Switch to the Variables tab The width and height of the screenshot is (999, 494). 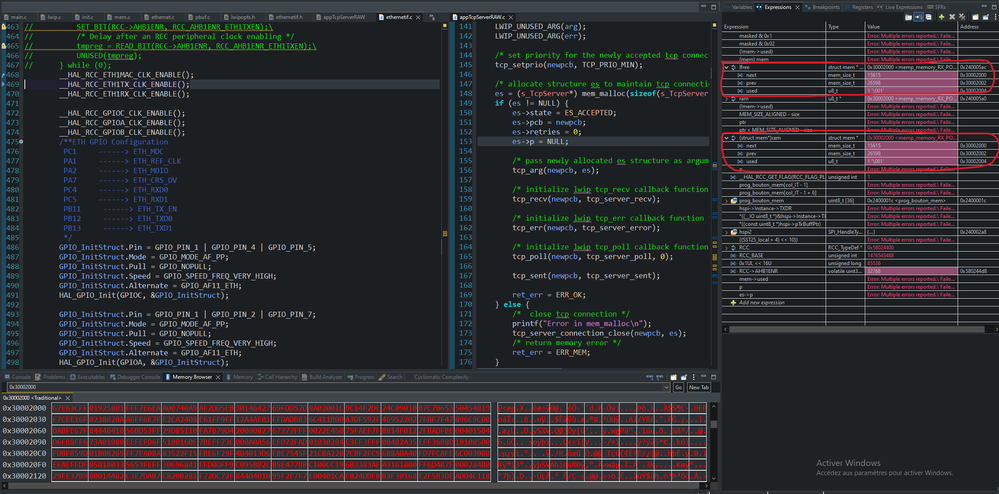738,7
